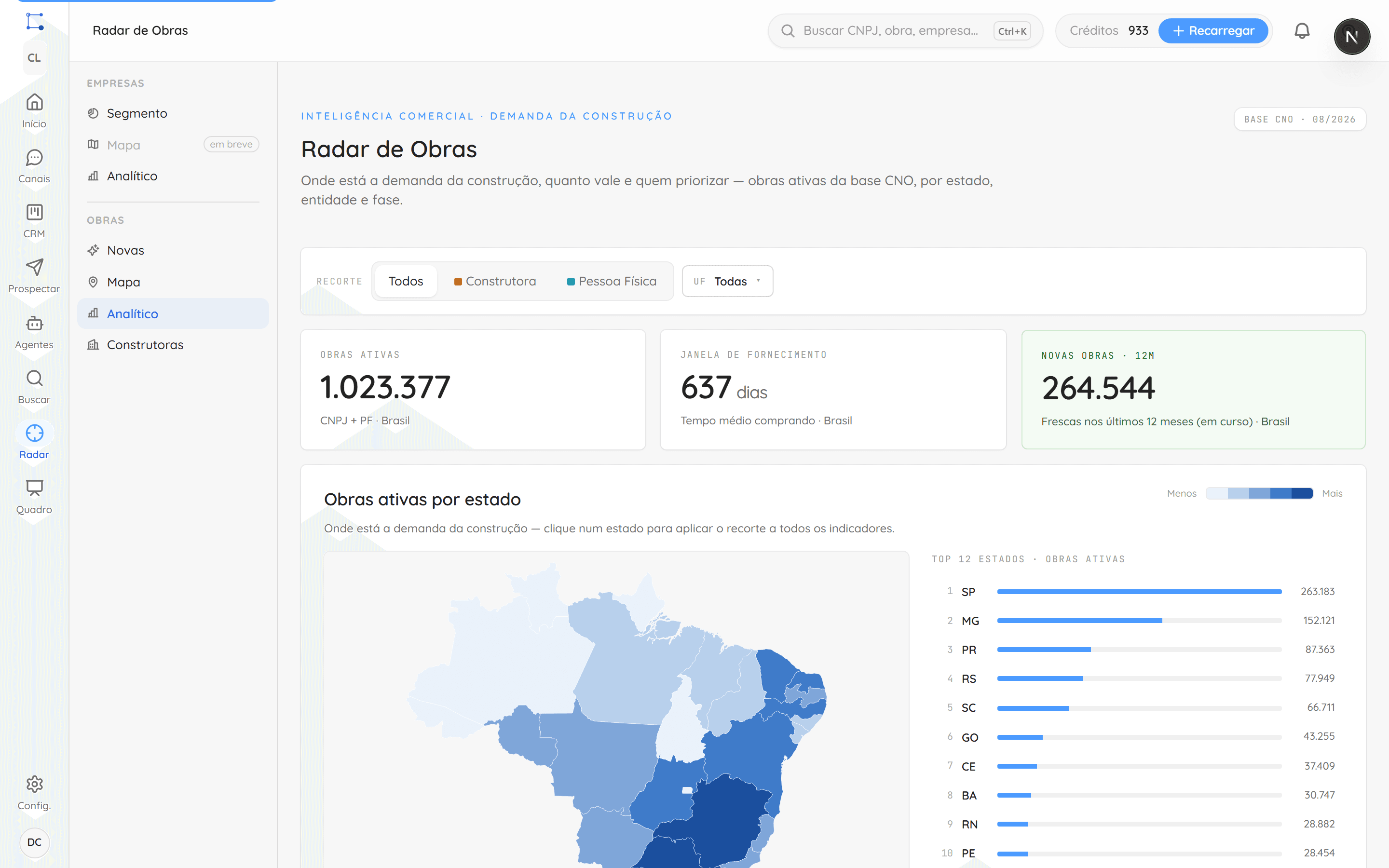Click the GO state row label
Image resolution: width=1389 pixels, height=868 pixels.
click(x=969, y=737)
